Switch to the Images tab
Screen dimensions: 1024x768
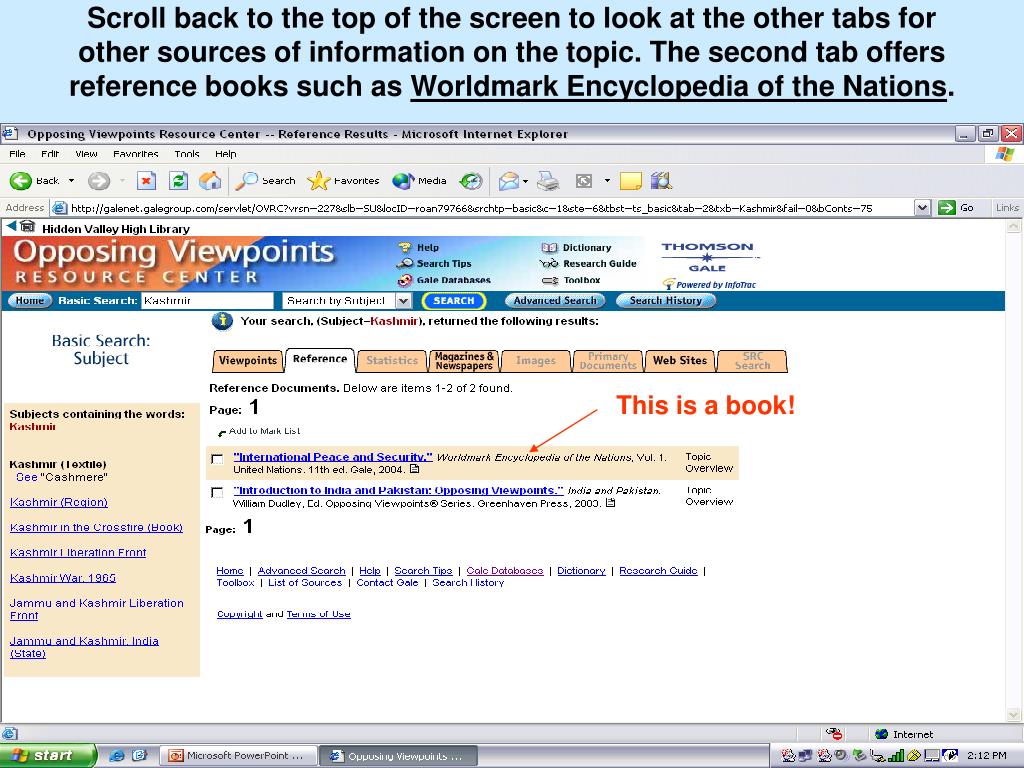(x=536, y=360)
